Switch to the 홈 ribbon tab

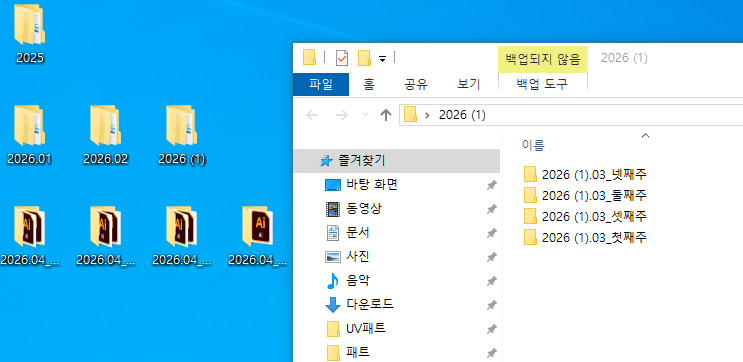click(x=369, y=84)
